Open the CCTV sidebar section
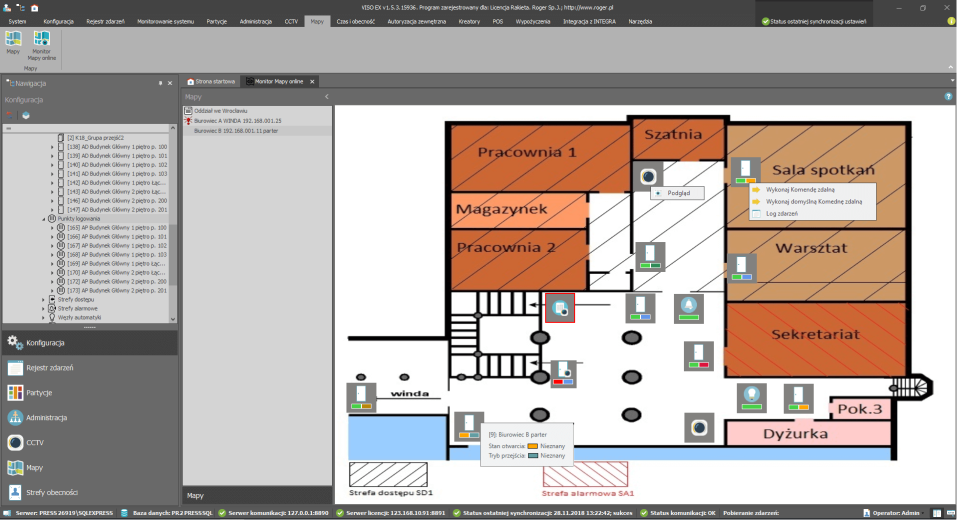The width and height of the screenshot is (963, 520). pyautogui.click(x=34, y=442)
